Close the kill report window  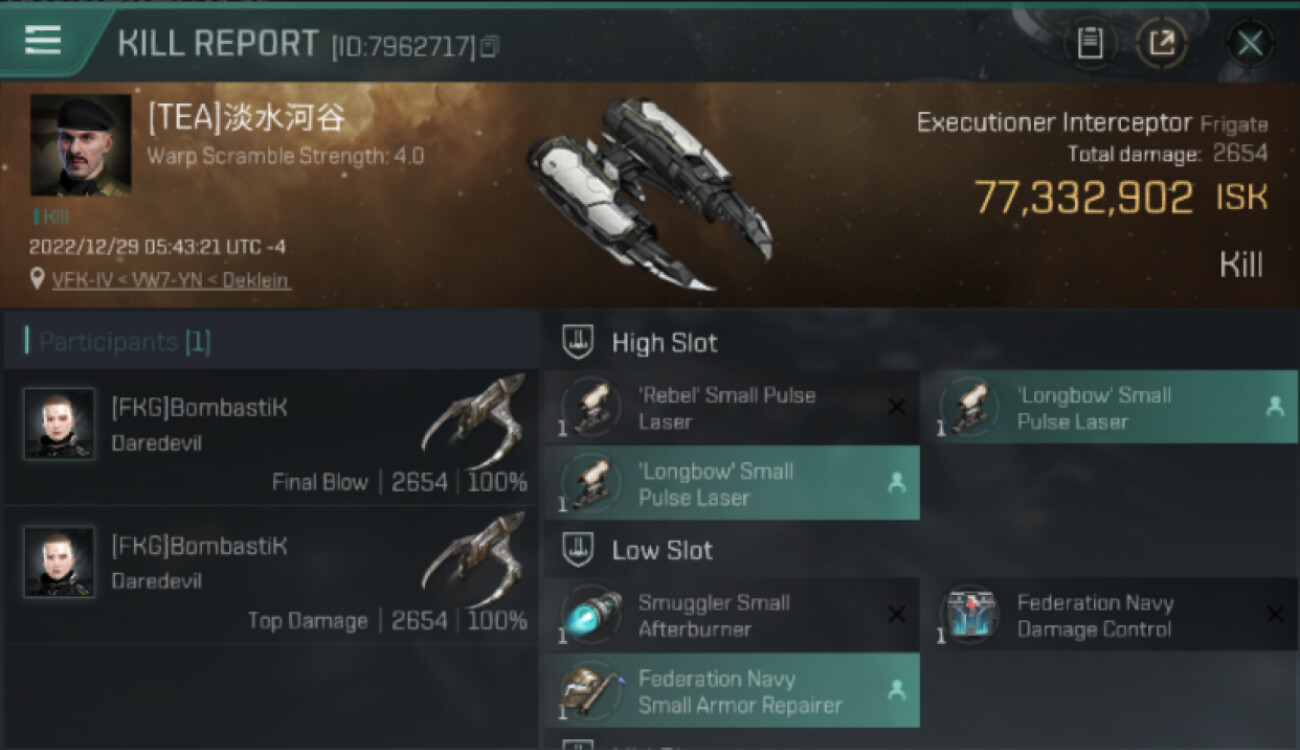click(1250, 43)
